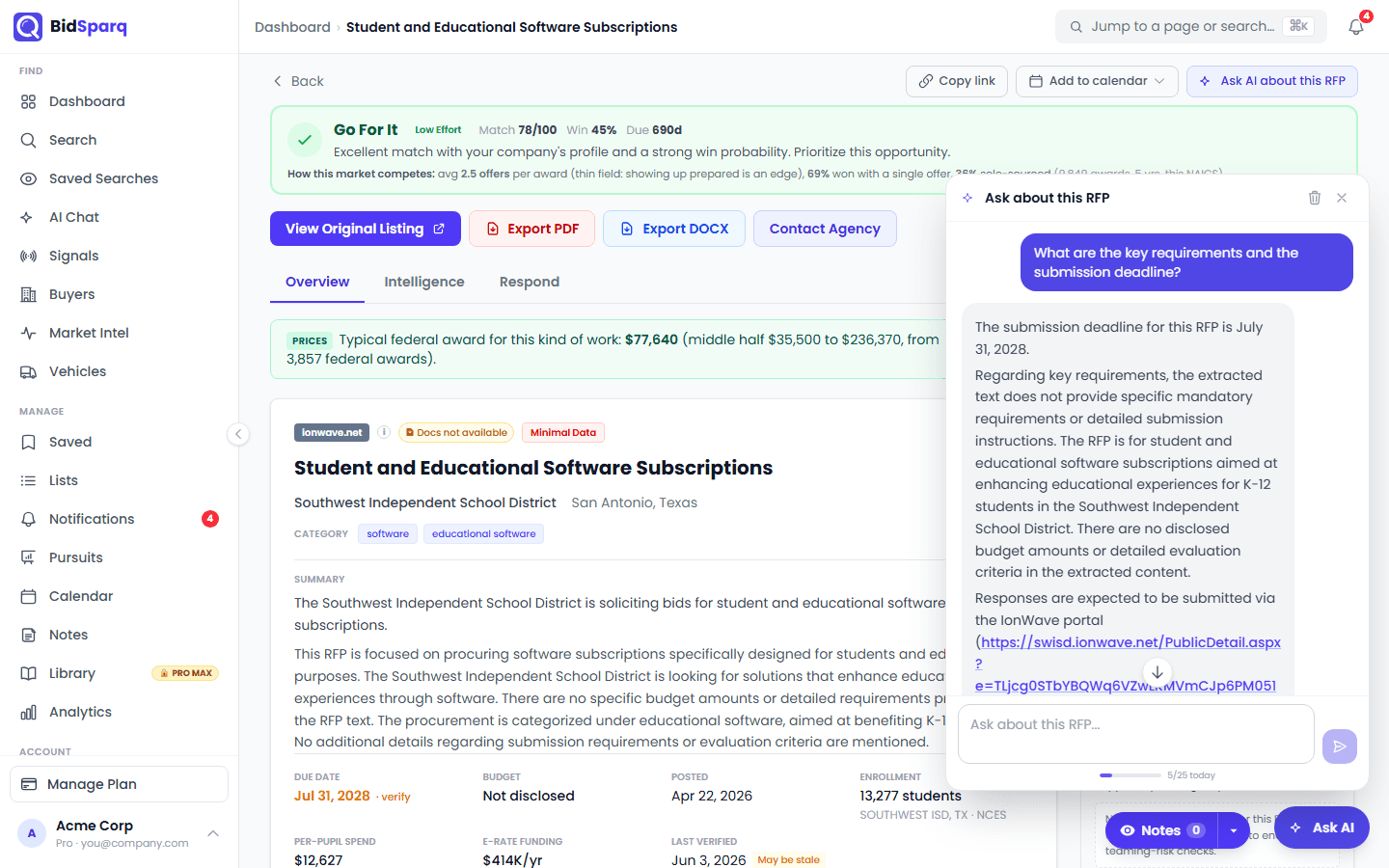The width and height of the screenshot is (1389, 868).
Task: Open Library in the sidebar
Action: point(120,673)
